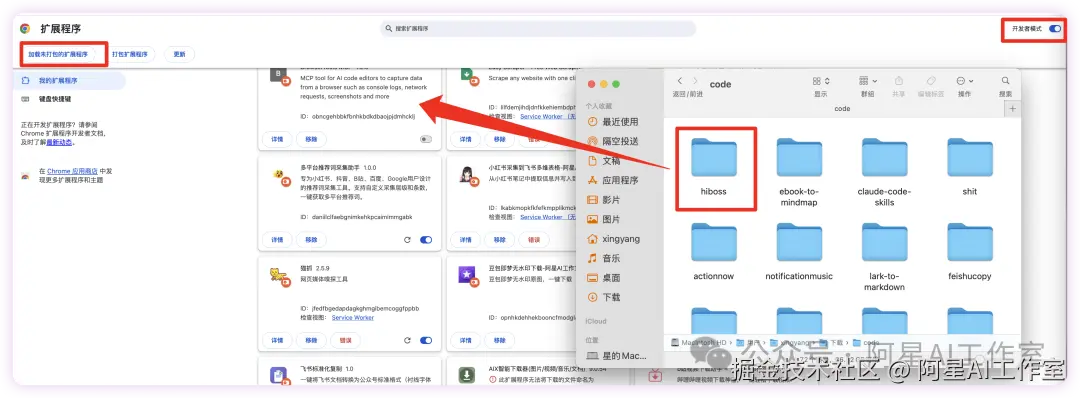Click the 多平台推荐词采集助手 emoji icon
Screen dimensions: 1080x398
coord(279,176)
